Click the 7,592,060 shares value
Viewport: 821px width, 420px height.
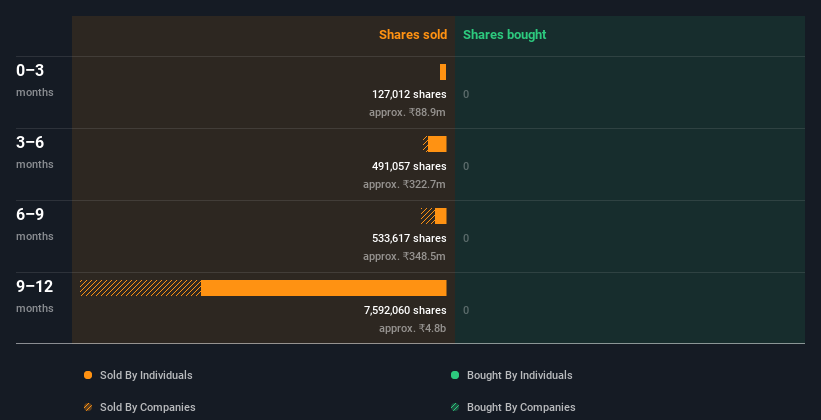point(405,311)
